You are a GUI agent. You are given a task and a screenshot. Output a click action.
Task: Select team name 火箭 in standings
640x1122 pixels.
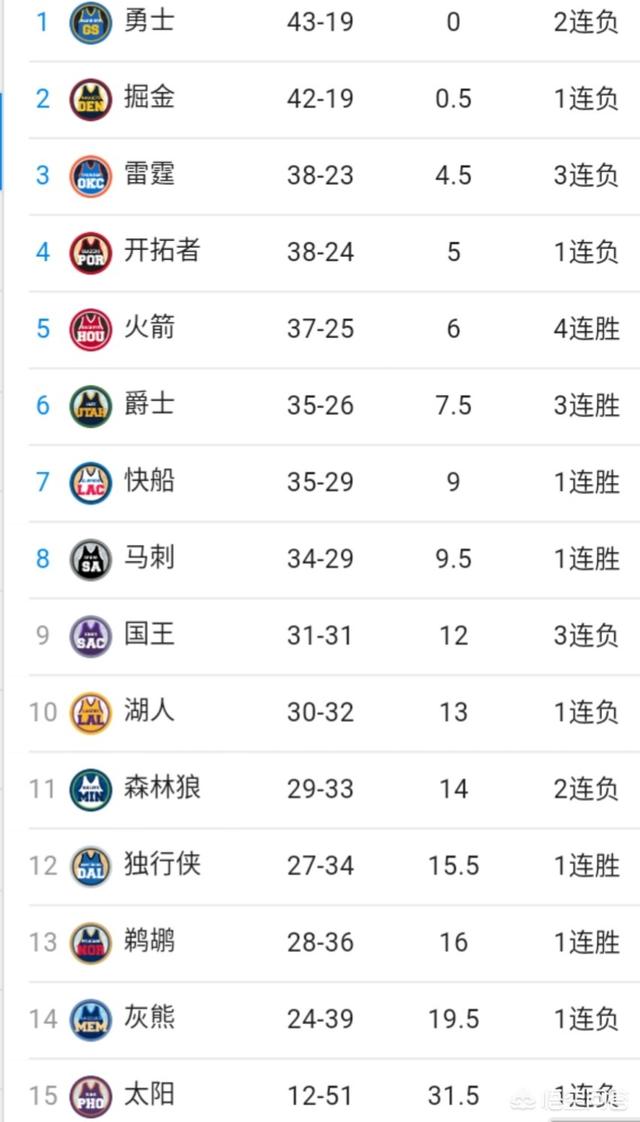pyautogui.click(x=149, y=328)
